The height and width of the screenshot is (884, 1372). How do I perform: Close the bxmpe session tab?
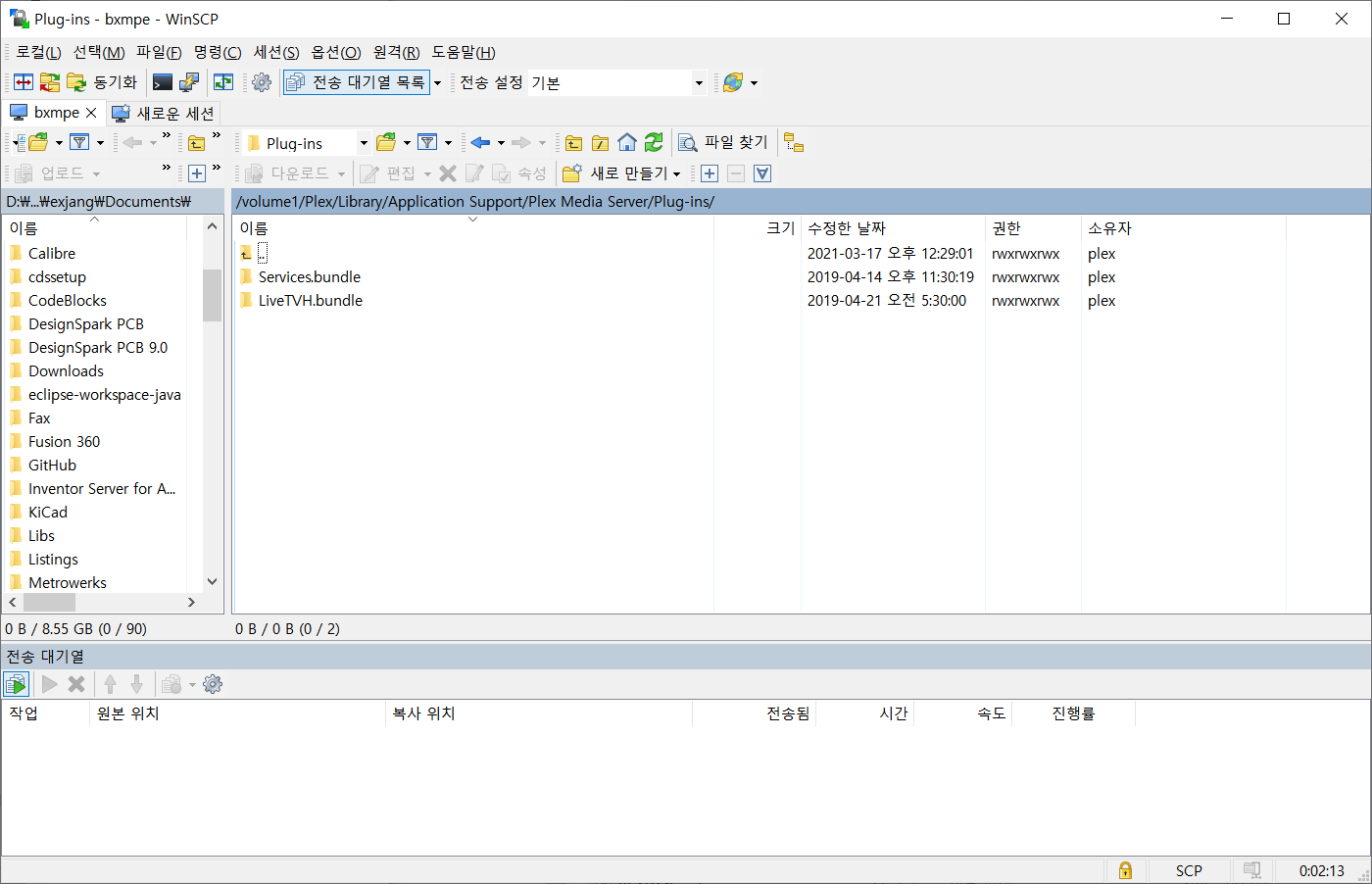point(91,113)
